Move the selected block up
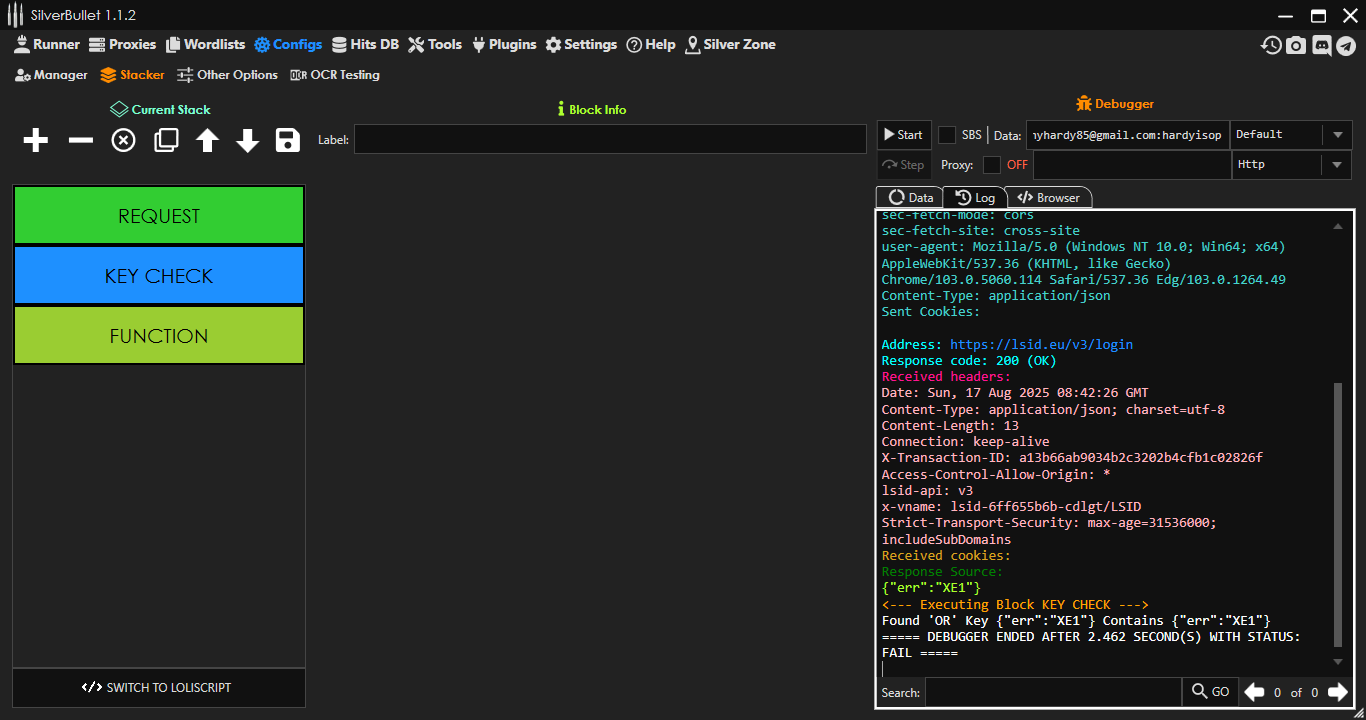This screenshot has width=1366, height=720. [x=207, y=141]
